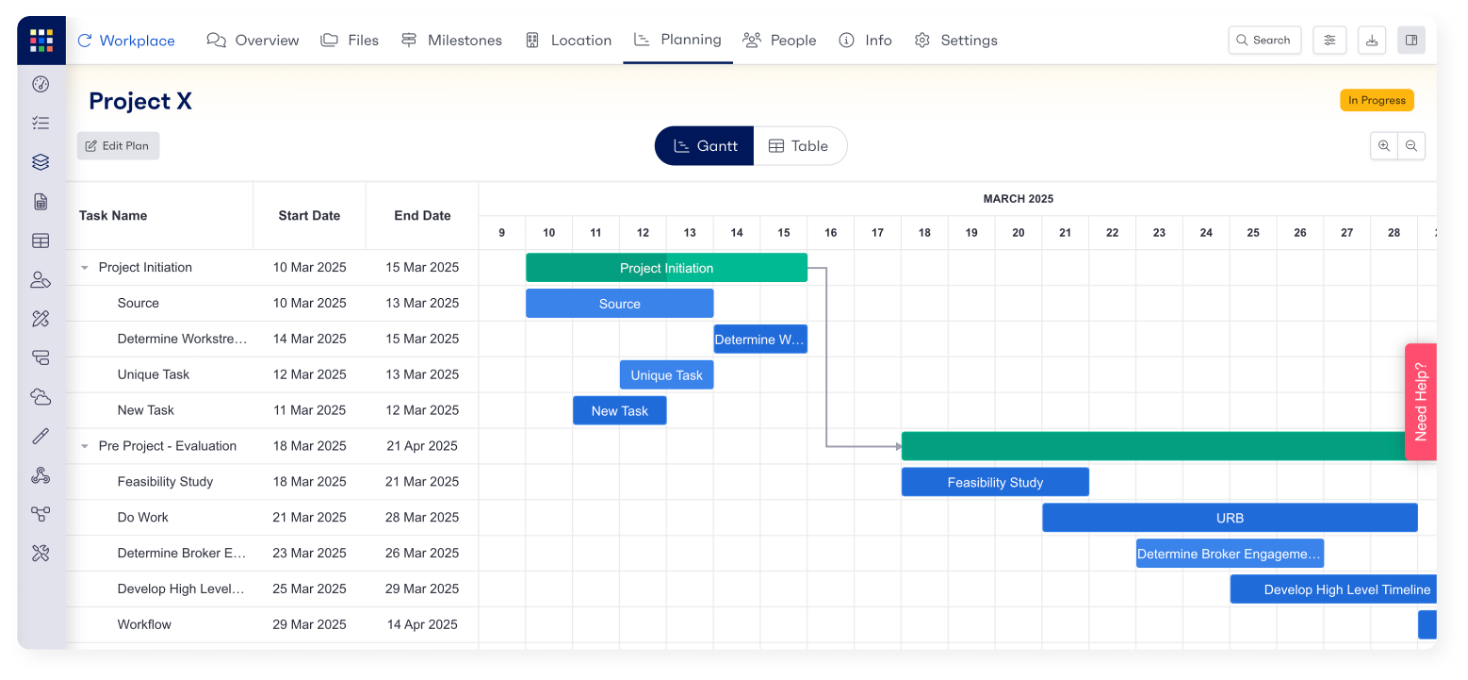
Task: Select the Develop High Level Timeline bar
Action: pyautogui.click(x=1334, y=589)
